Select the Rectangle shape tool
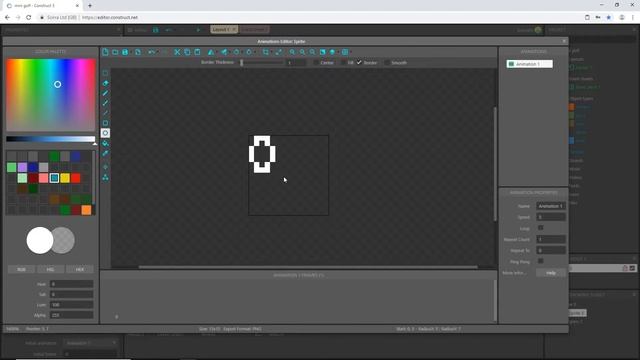 pyautogui.click(x=105, y=123)
